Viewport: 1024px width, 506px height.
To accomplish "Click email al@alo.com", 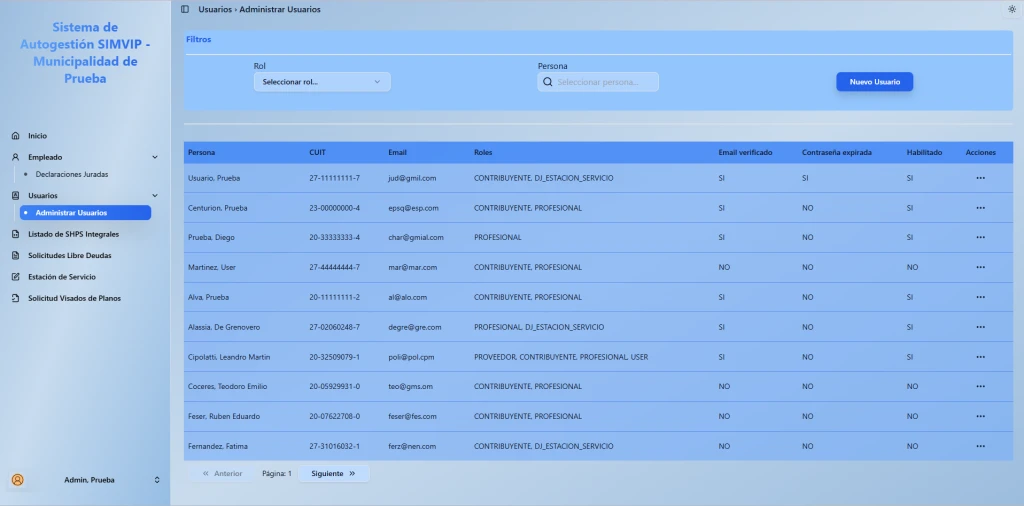I will [x=408, y=297].
